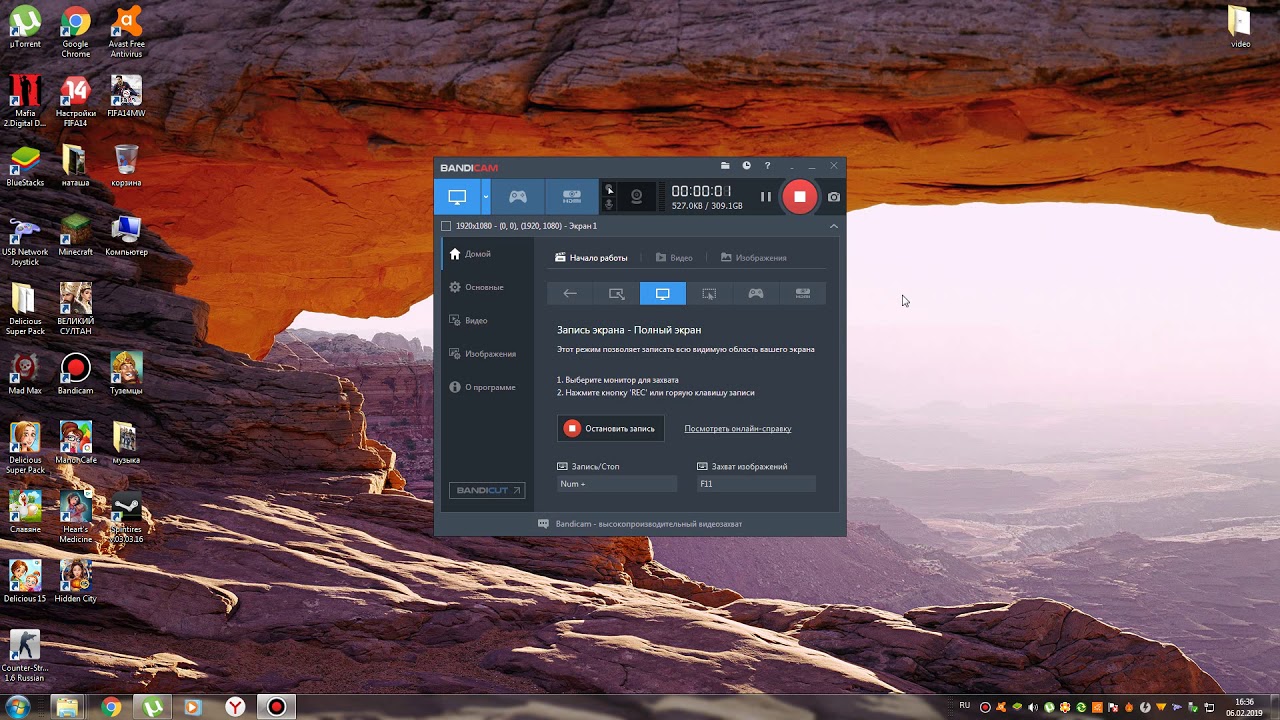The image size is (1280, 720).
Task: Open the screen mode dropdown arrow
Action: pos(486,197)
